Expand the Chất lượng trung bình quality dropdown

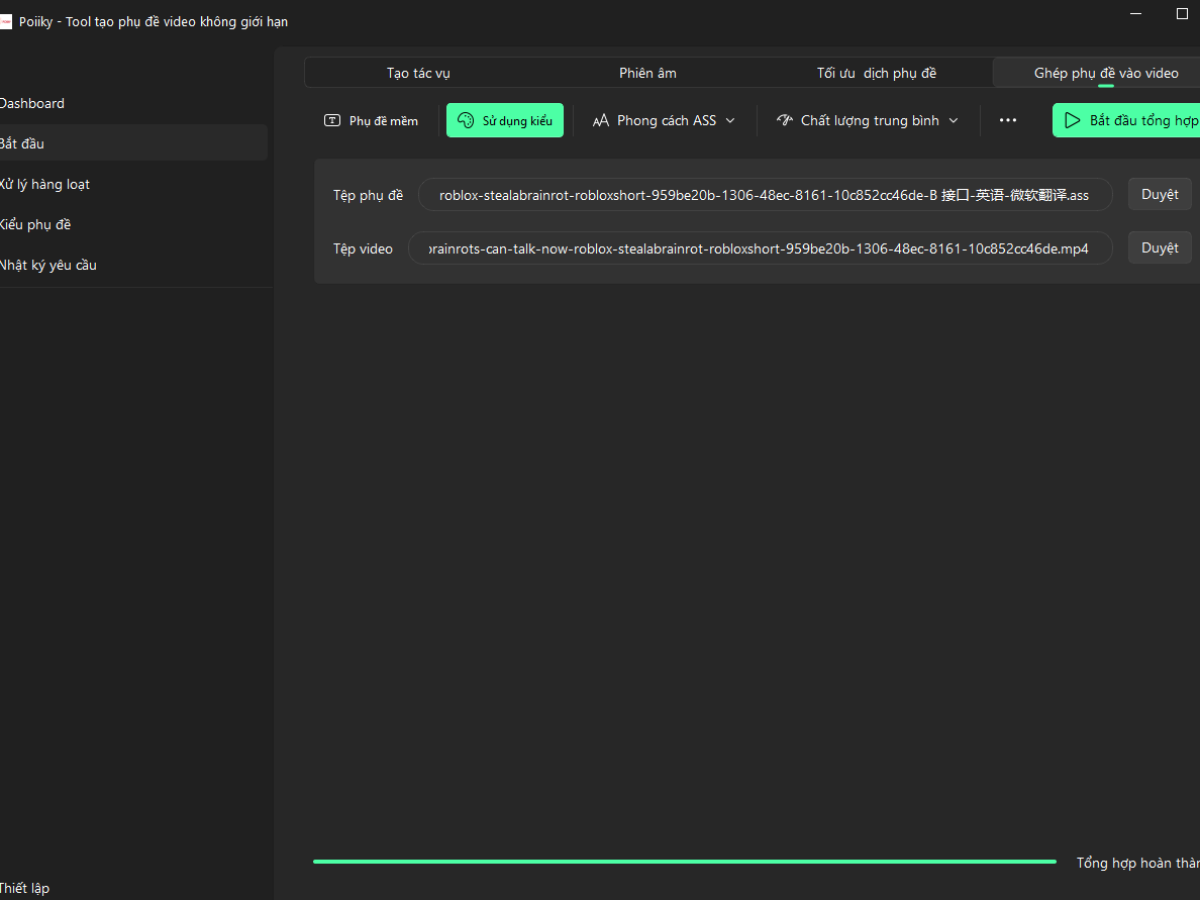(868, 121)
